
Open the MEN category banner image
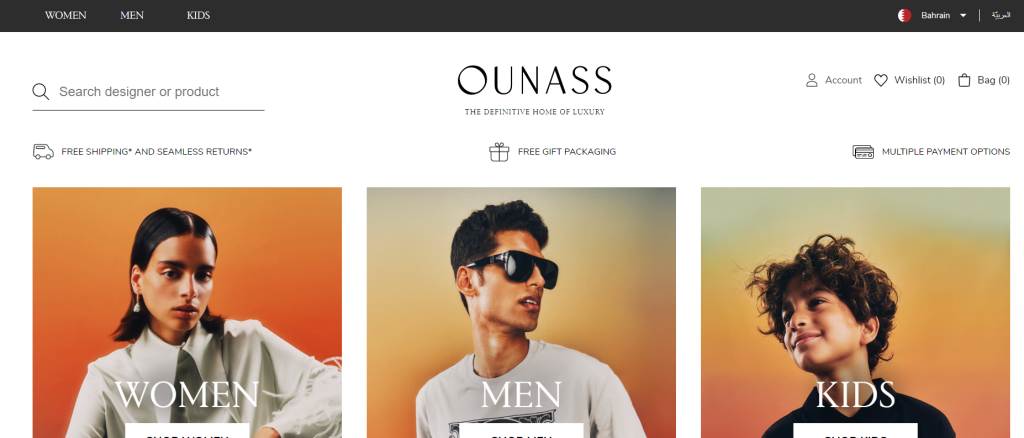(x=521, y=313)
